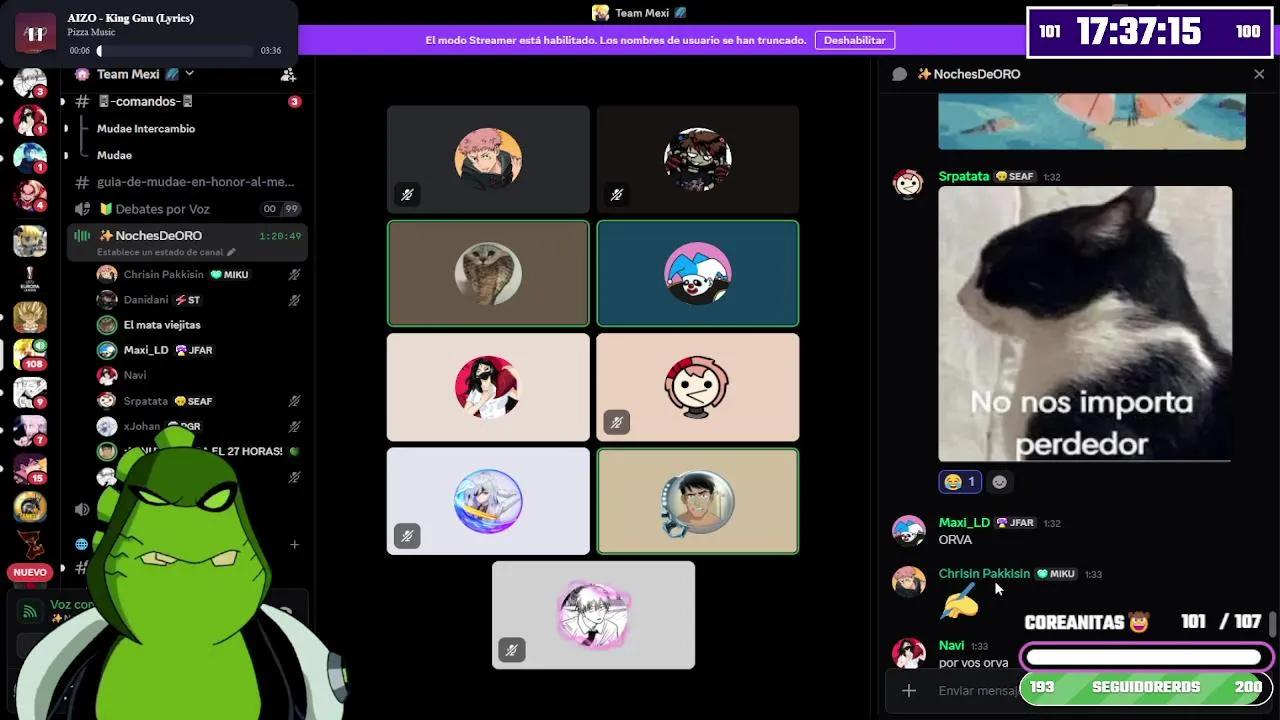
Task: Open the server icon with badge 7
Action: pyautogui.click(x=30, y=431)
